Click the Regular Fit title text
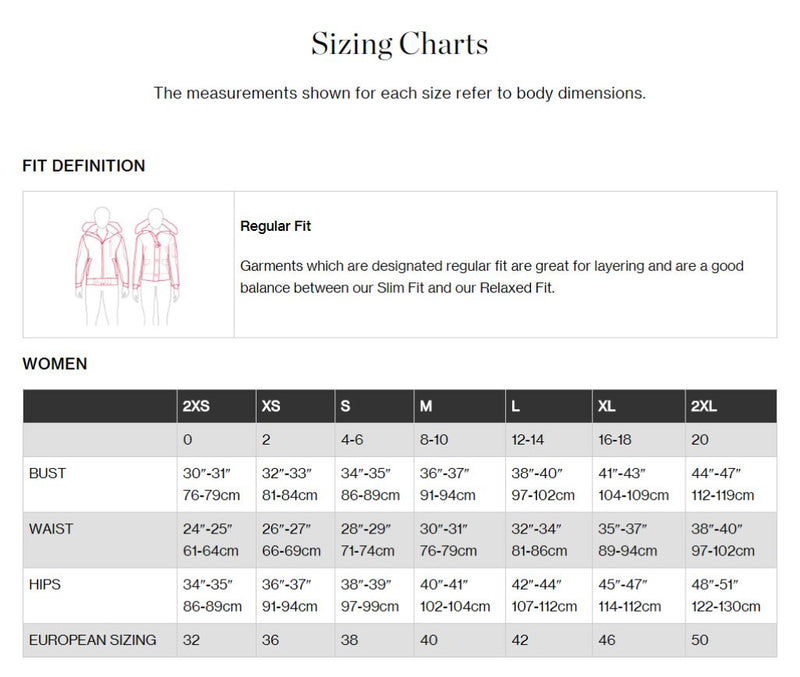 pos(276,226)
